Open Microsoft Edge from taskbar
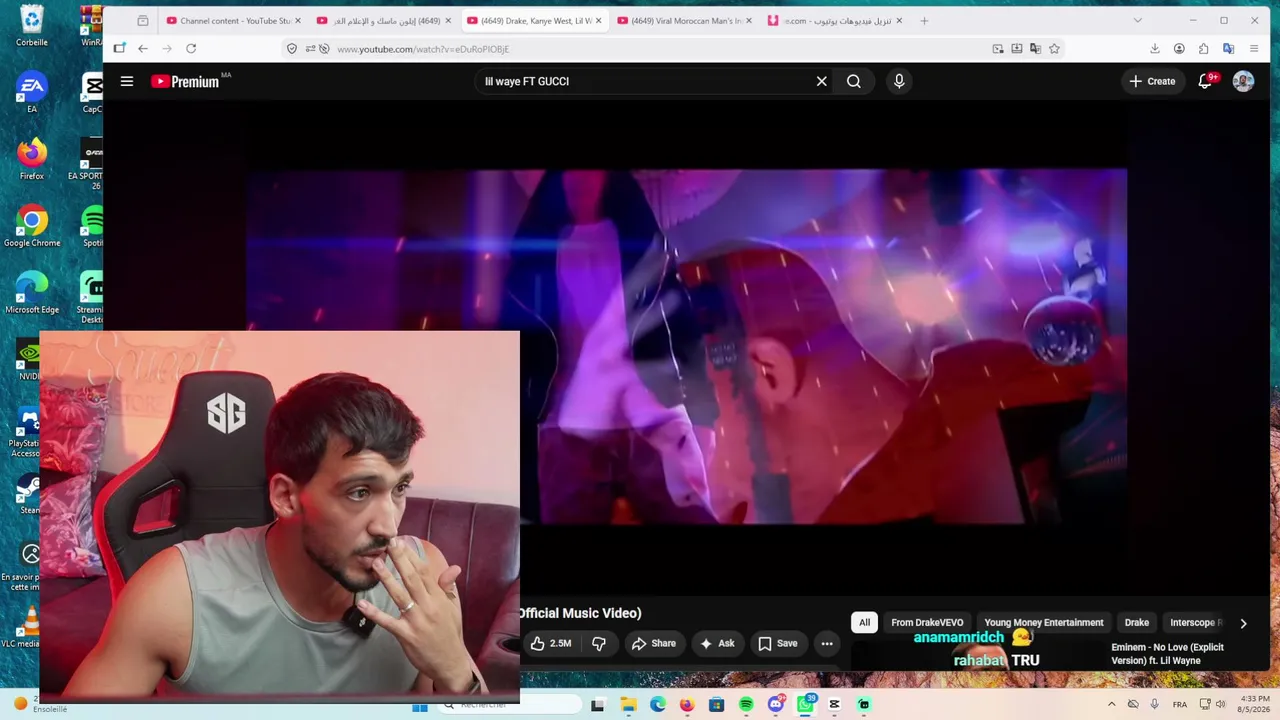Image resolution: width=1280 pixels, height=720 pixels. pos(658,705)
